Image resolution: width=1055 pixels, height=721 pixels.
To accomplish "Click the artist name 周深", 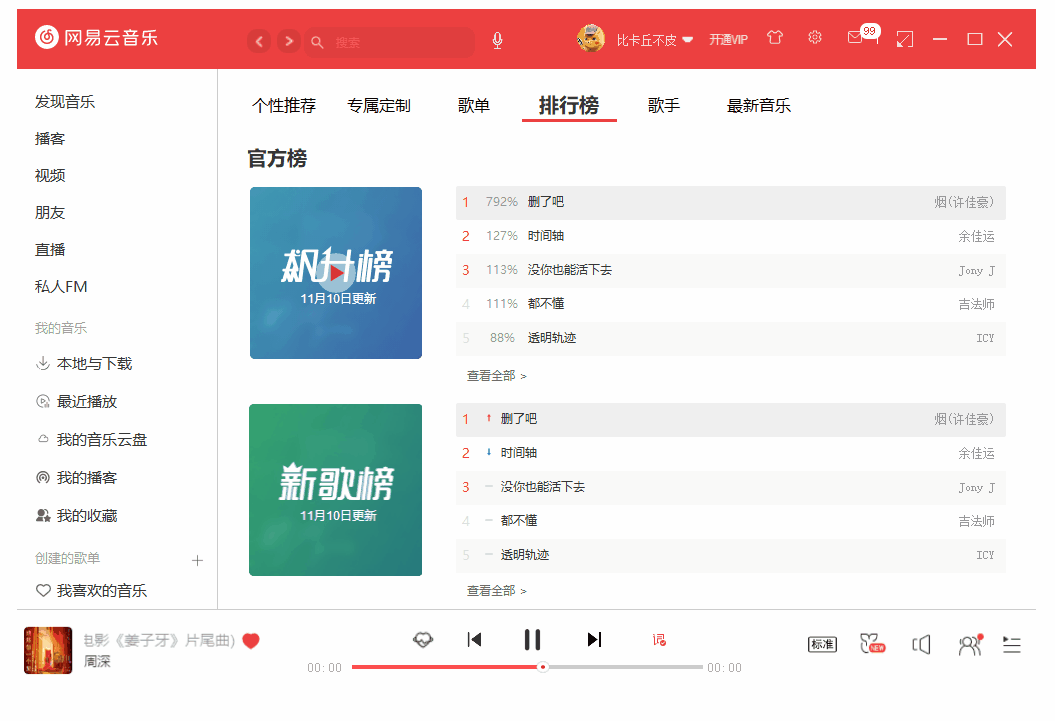I will click(x=97, y=662).
